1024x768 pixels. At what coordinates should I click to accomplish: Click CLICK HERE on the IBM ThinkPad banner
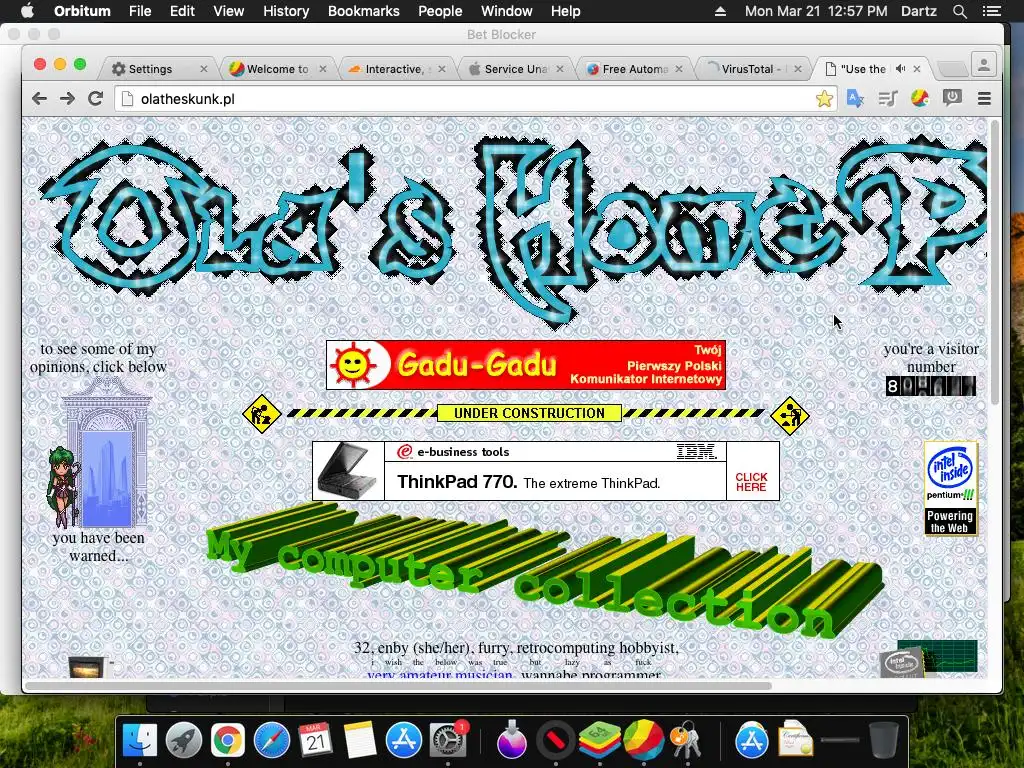tap(752, 482)
